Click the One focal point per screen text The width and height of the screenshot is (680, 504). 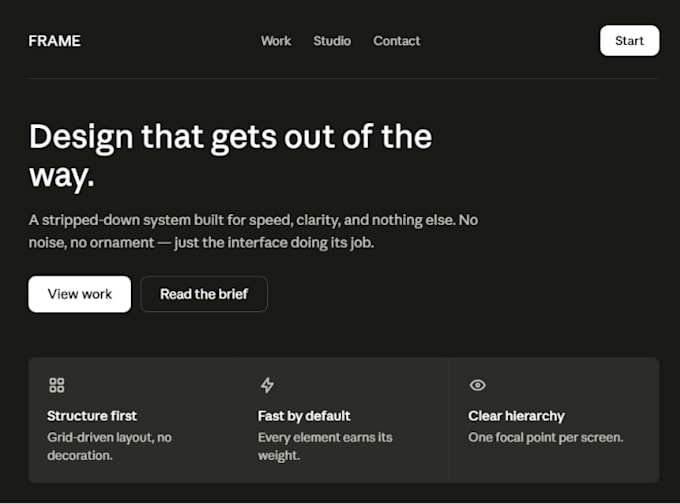[546, 437]
